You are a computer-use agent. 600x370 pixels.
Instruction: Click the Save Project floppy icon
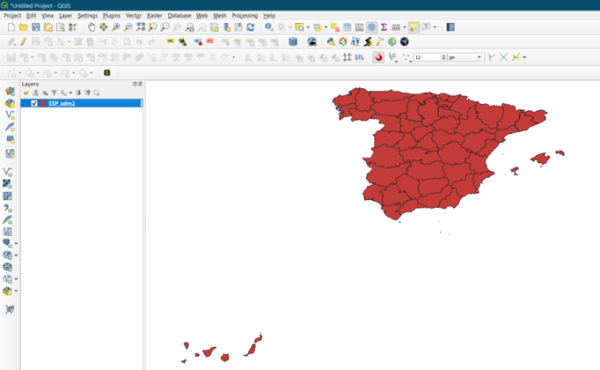(36, 27)
